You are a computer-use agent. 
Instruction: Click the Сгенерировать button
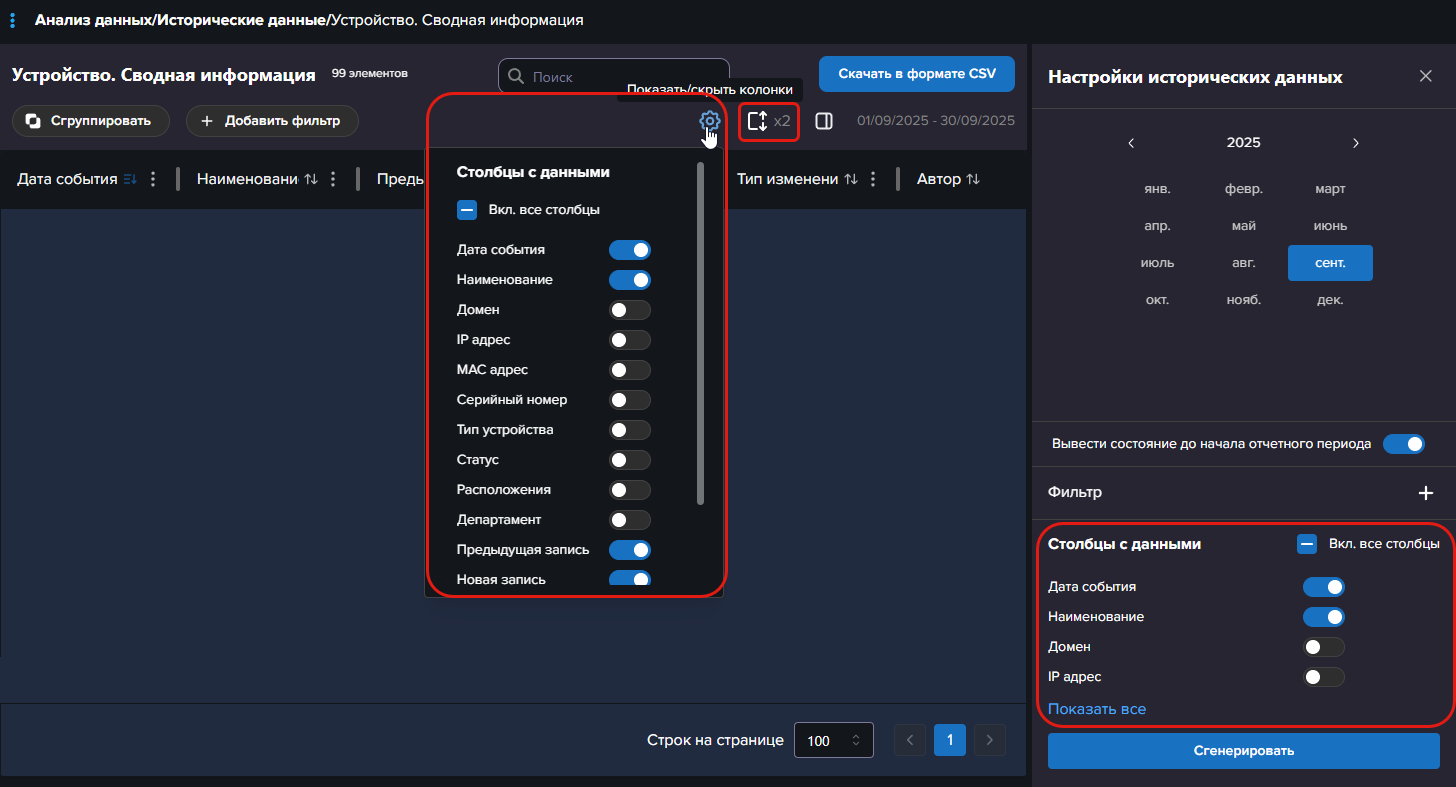click(1243, 751)
